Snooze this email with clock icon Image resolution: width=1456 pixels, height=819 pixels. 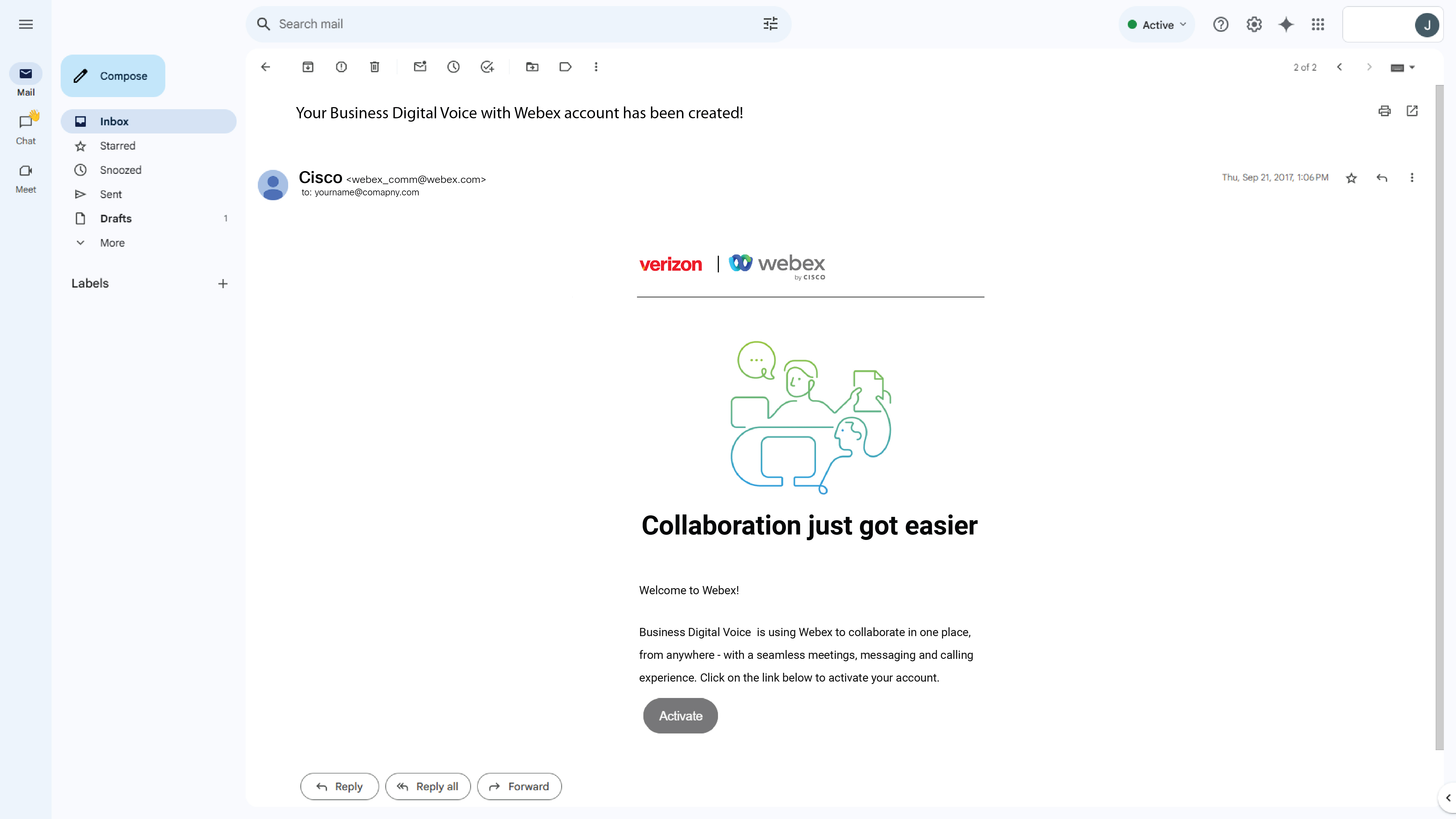(453, 67)
